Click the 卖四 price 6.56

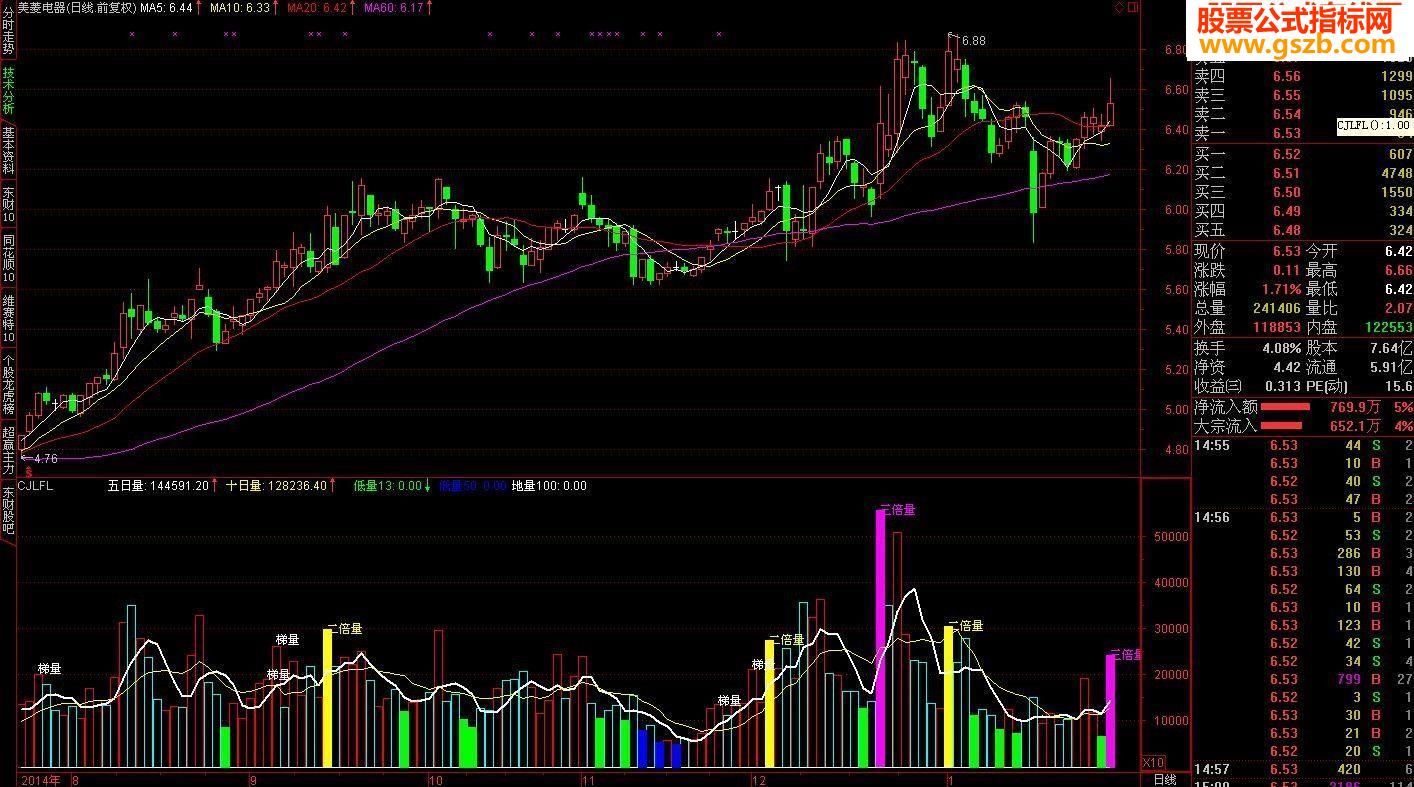point(1286,76)
